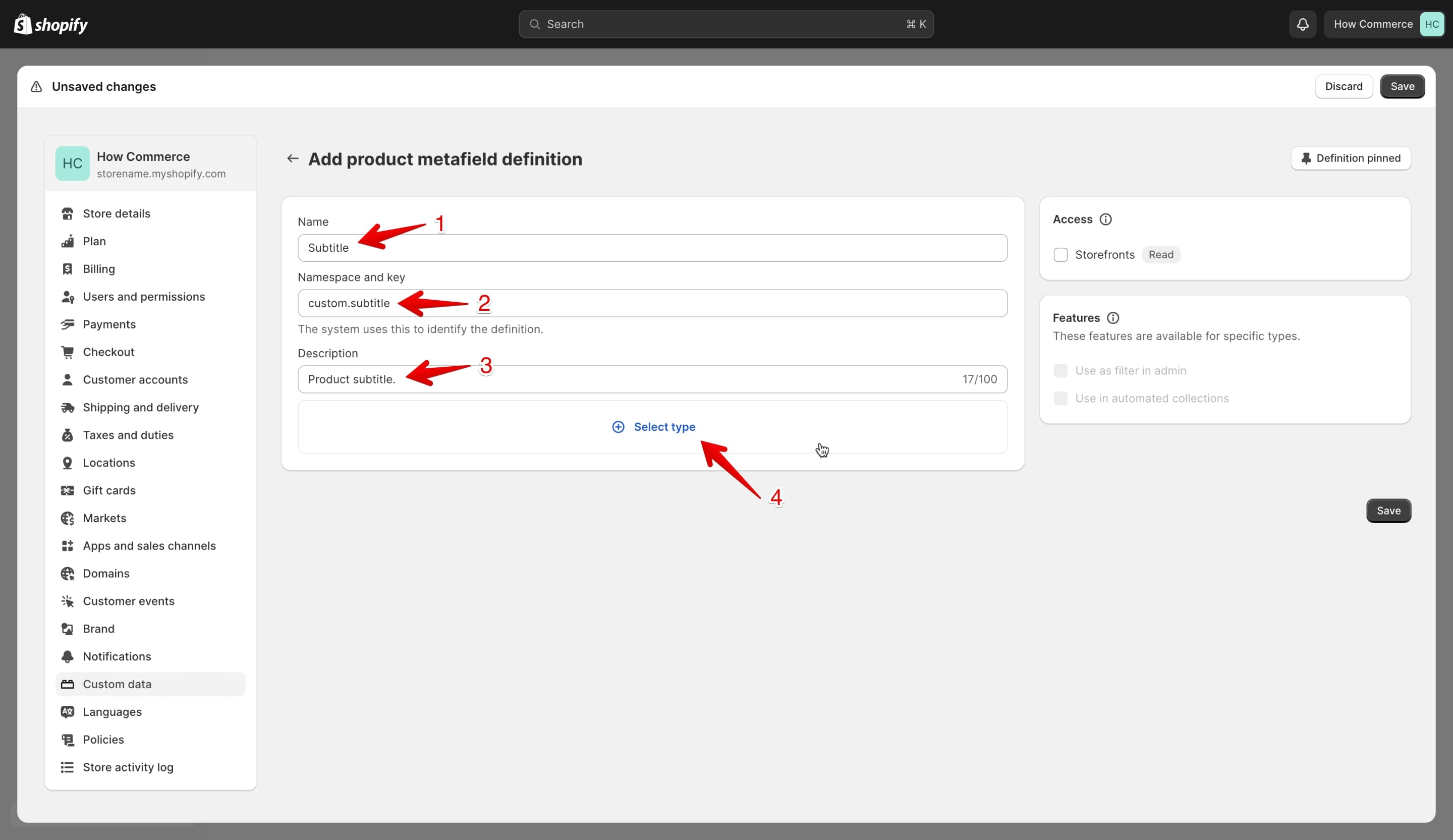Open Domains settings
1453x840 pixels.
150,574
